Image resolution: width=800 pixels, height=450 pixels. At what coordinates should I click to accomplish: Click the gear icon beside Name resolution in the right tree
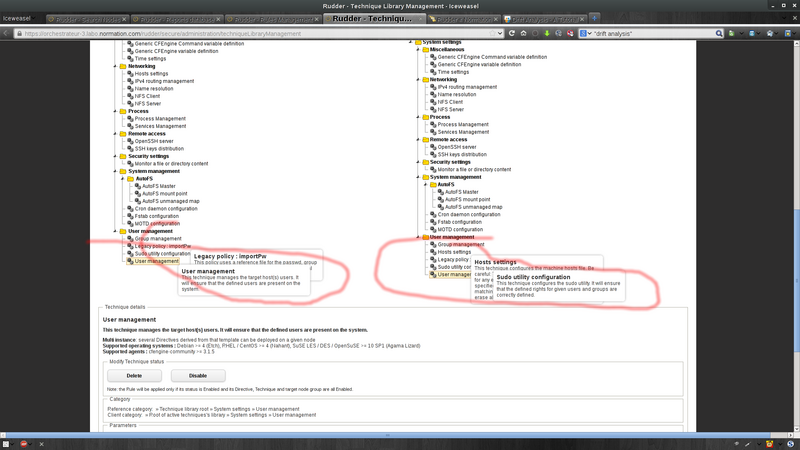(433, 94)
